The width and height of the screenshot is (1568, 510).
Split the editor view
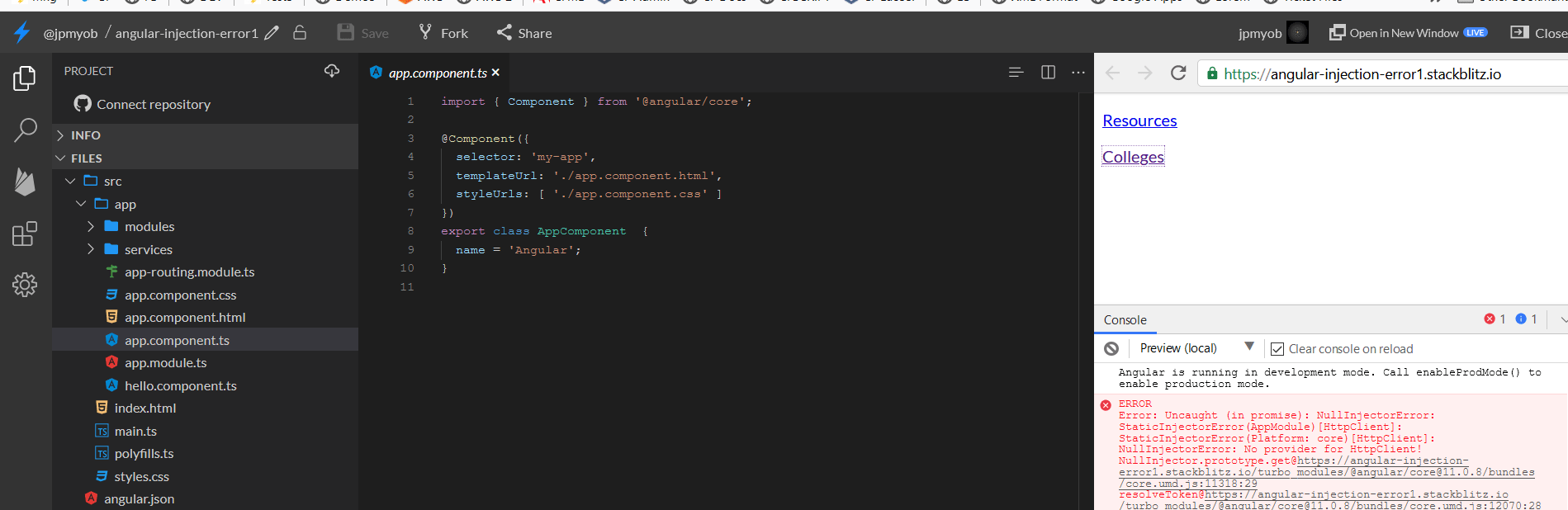click(1048, 73)
